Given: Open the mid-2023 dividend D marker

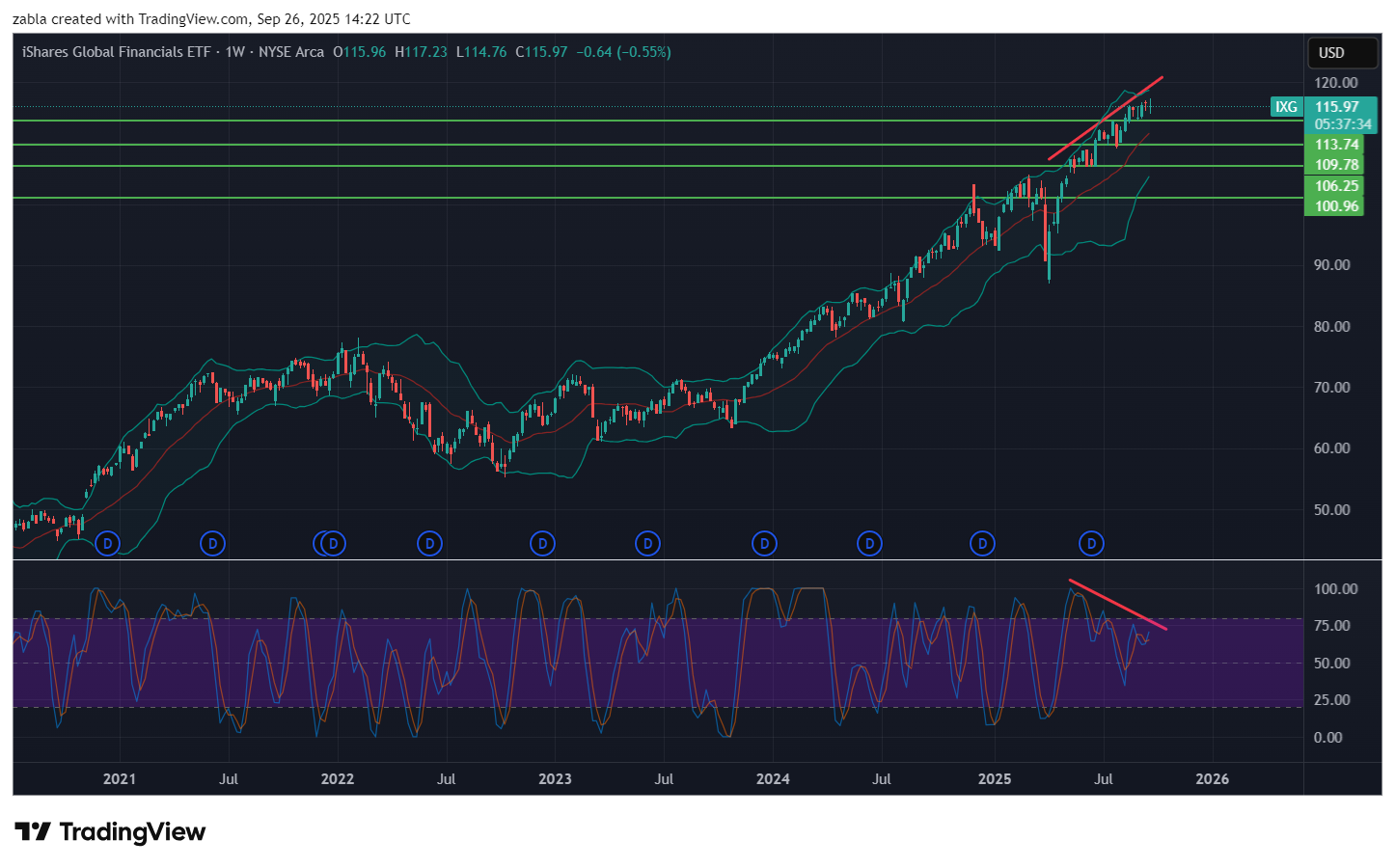Looking at the screenshot, I should click(647, 544).
